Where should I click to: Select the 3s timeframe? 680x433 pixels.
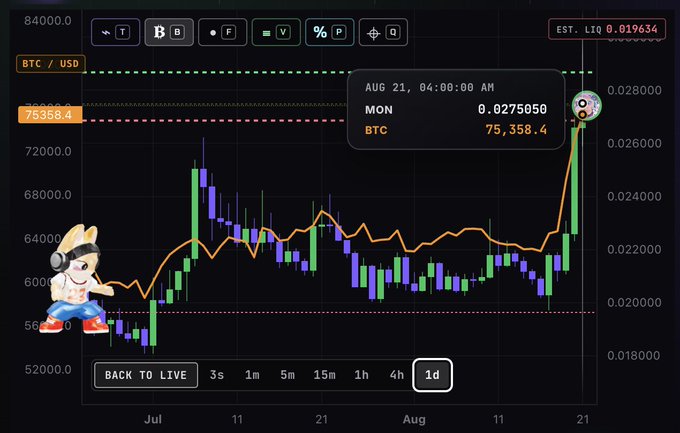click(217, 375)
